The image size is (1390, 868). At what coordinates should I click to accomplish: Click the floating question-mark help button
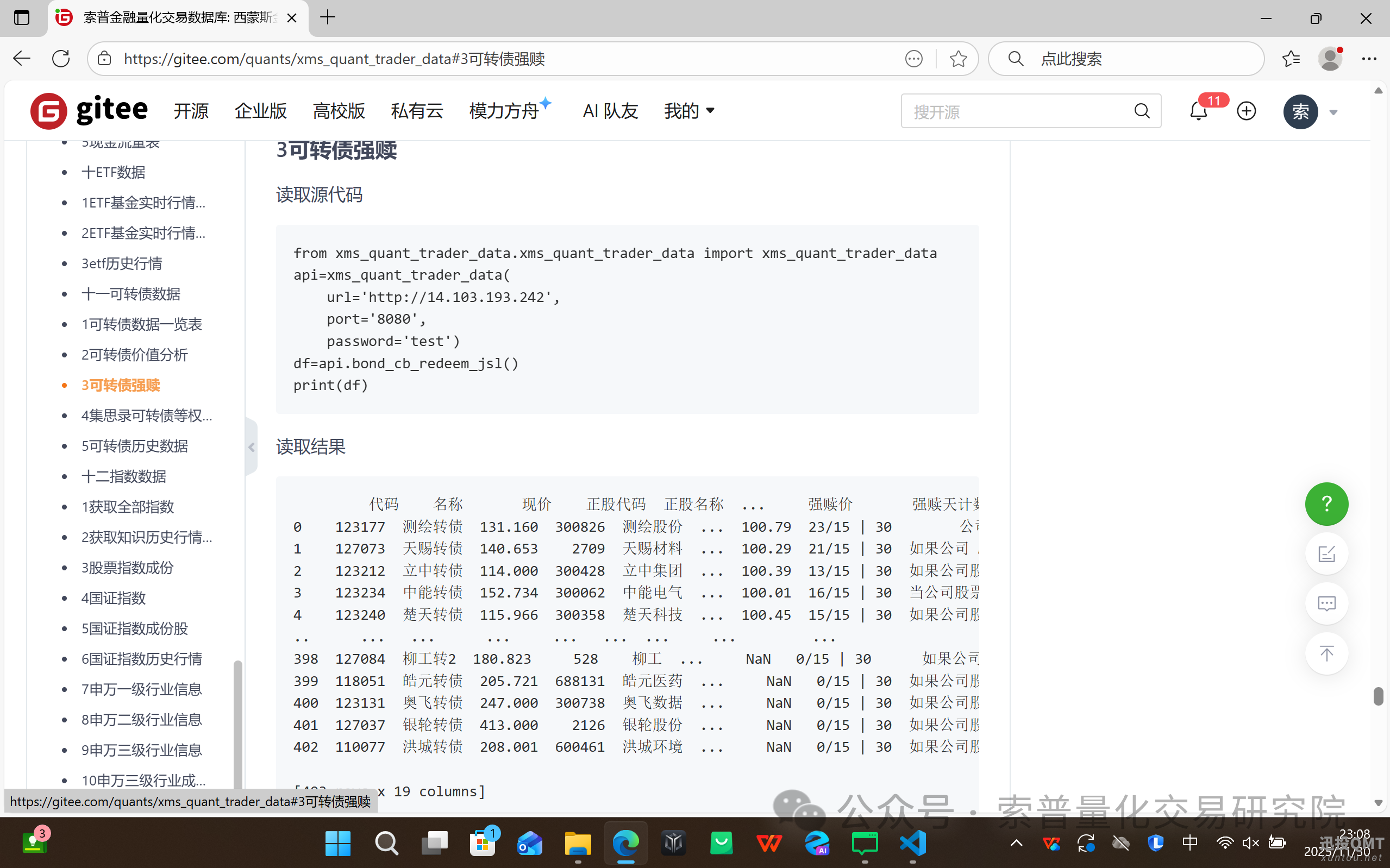coord(1326,504)
